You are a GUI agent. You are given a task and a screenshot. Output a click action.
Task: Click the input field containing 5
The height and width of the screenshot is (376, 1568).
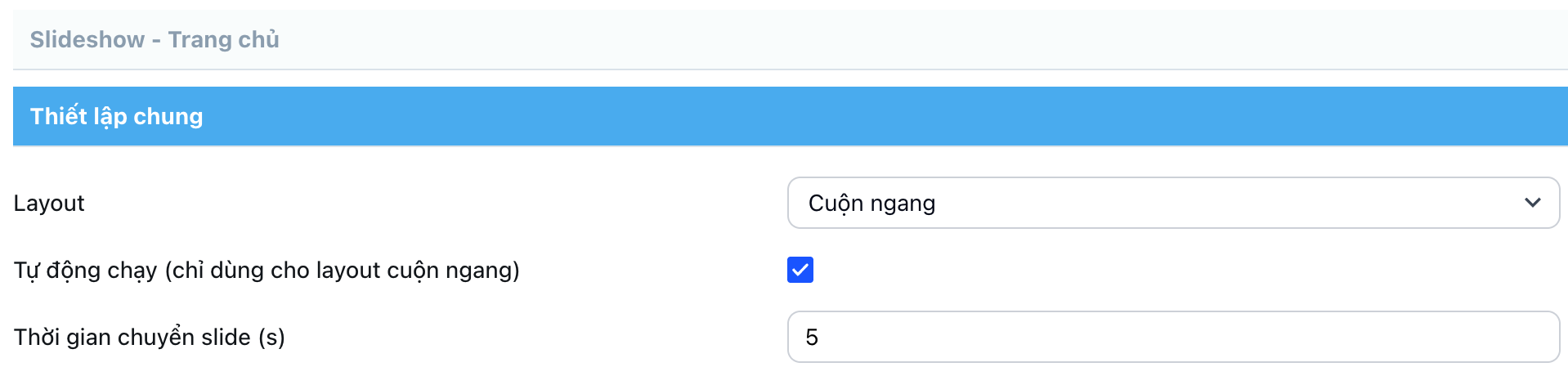[1172, 337]
